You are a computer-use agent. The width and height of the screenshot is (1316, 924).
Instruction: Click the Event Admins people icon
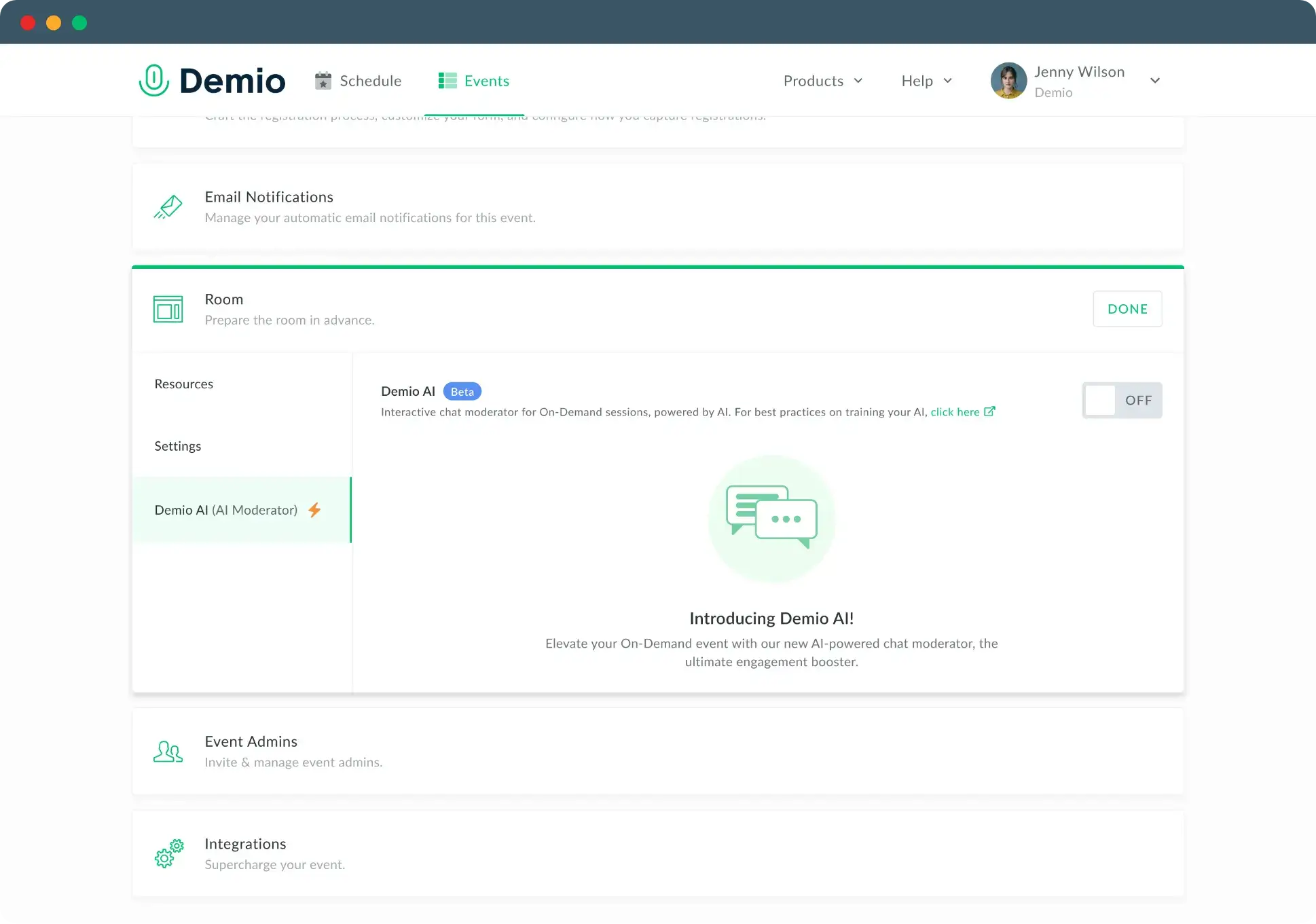(x=168, y=752)
